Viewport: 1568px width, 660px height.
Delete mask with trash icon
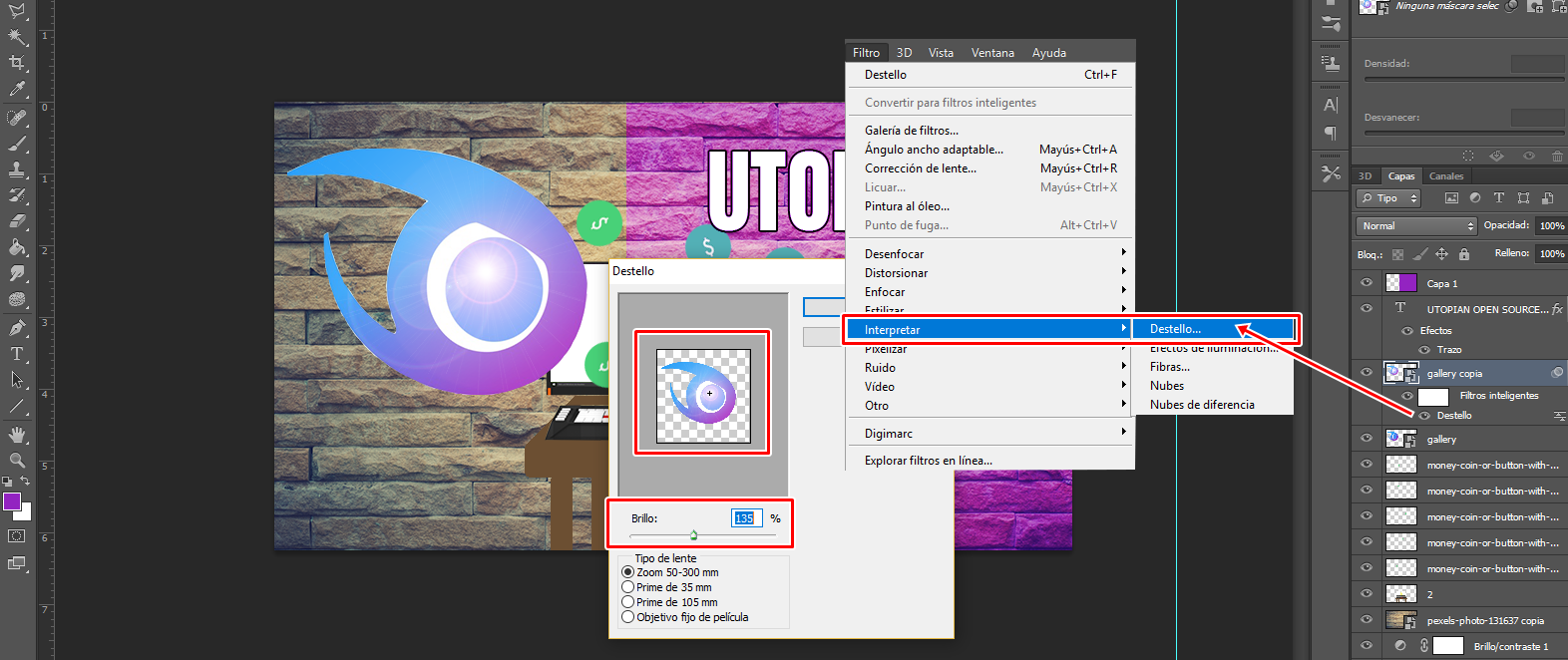click(1557, 156)
